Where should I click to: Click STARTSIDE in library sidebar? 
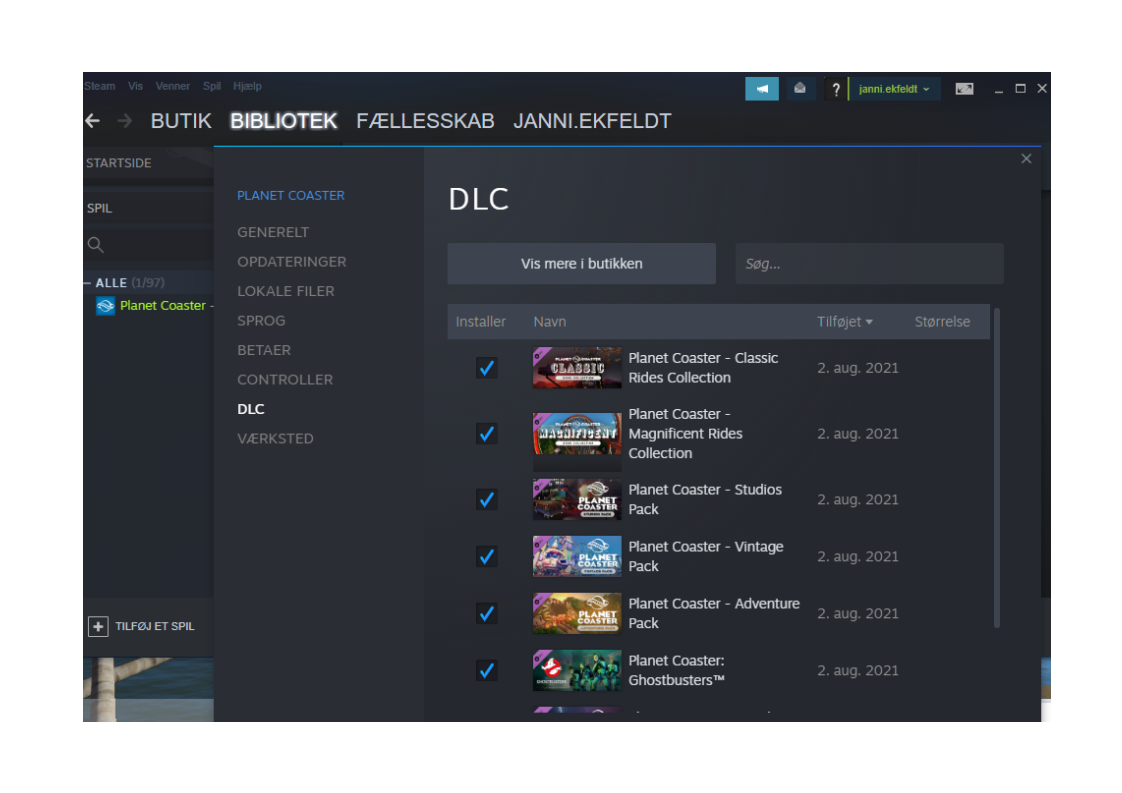click(119, 163)
